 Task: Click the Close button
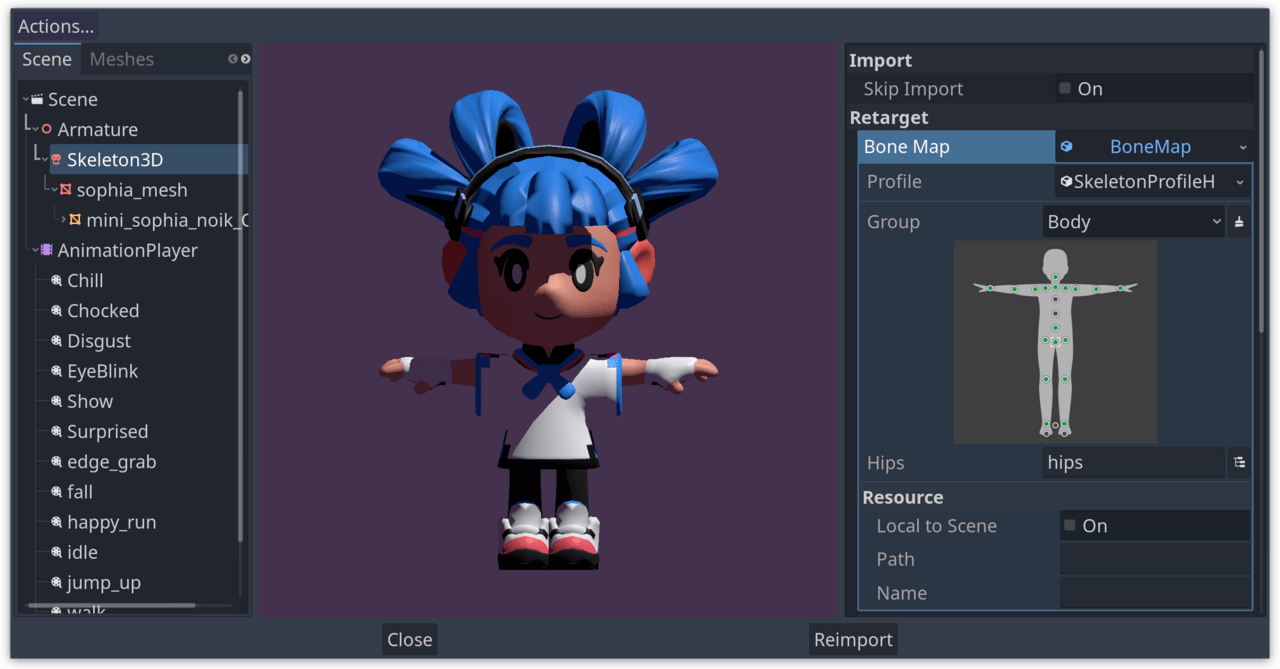tap(409, 640)
